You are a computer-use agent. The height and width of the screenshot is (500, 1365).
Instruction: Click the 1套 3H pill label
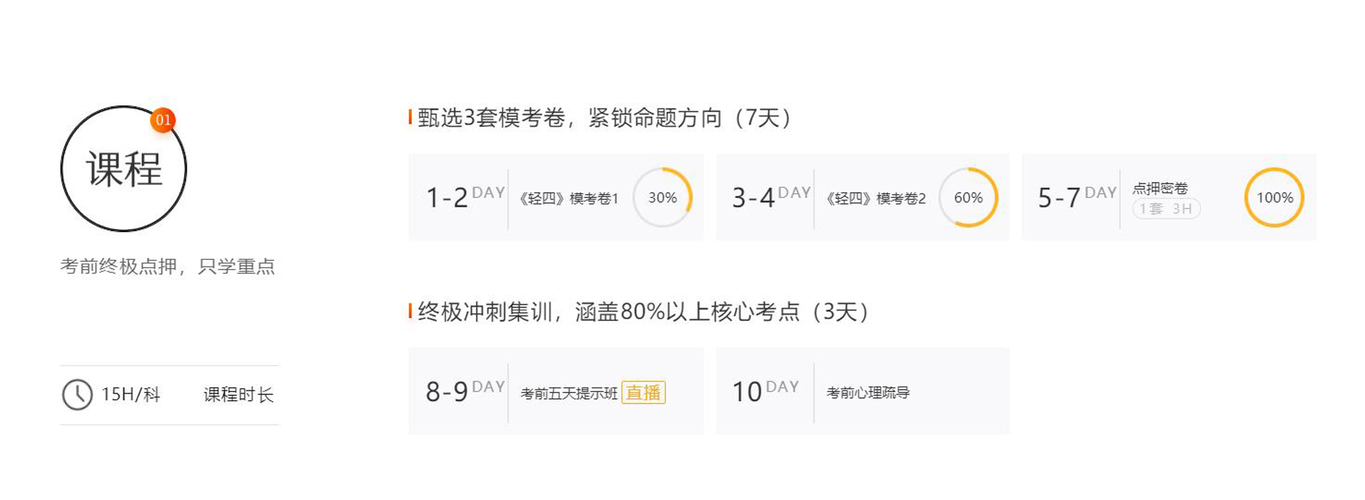pyautogui.click(x=1166, y=209)
